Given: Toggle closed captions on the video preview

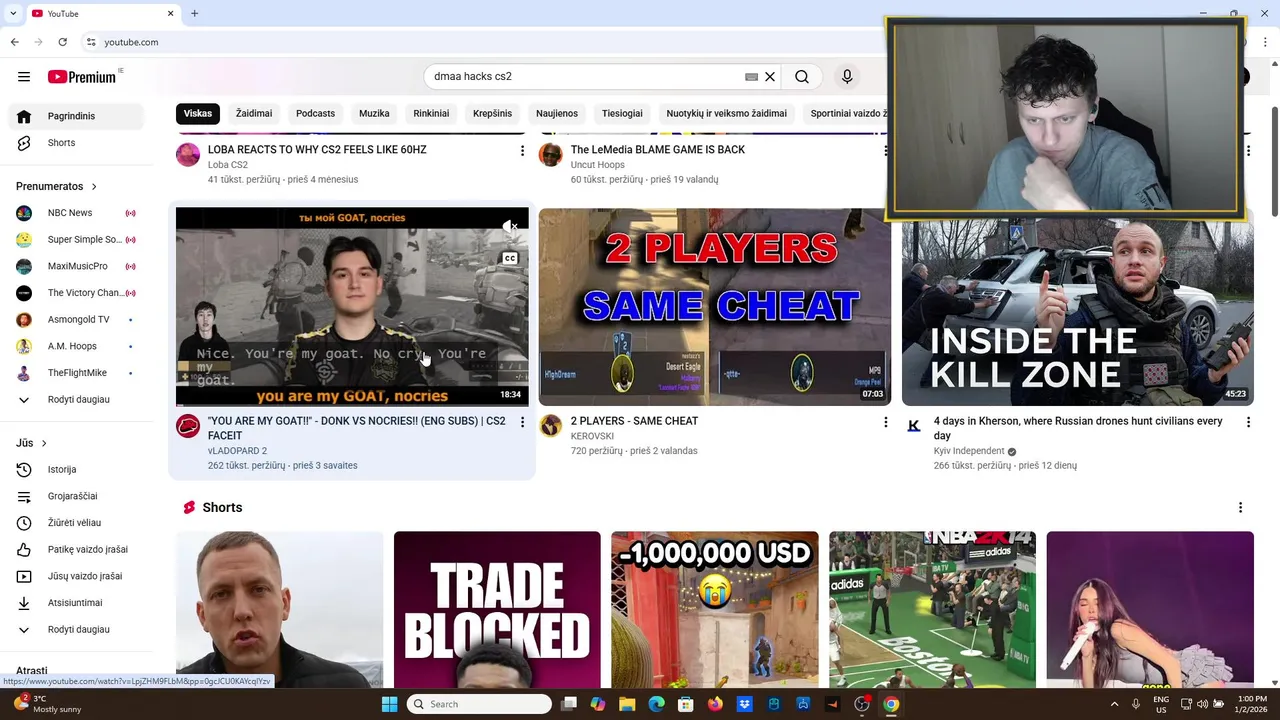Looking at the screenshot, I should [510, 258].
